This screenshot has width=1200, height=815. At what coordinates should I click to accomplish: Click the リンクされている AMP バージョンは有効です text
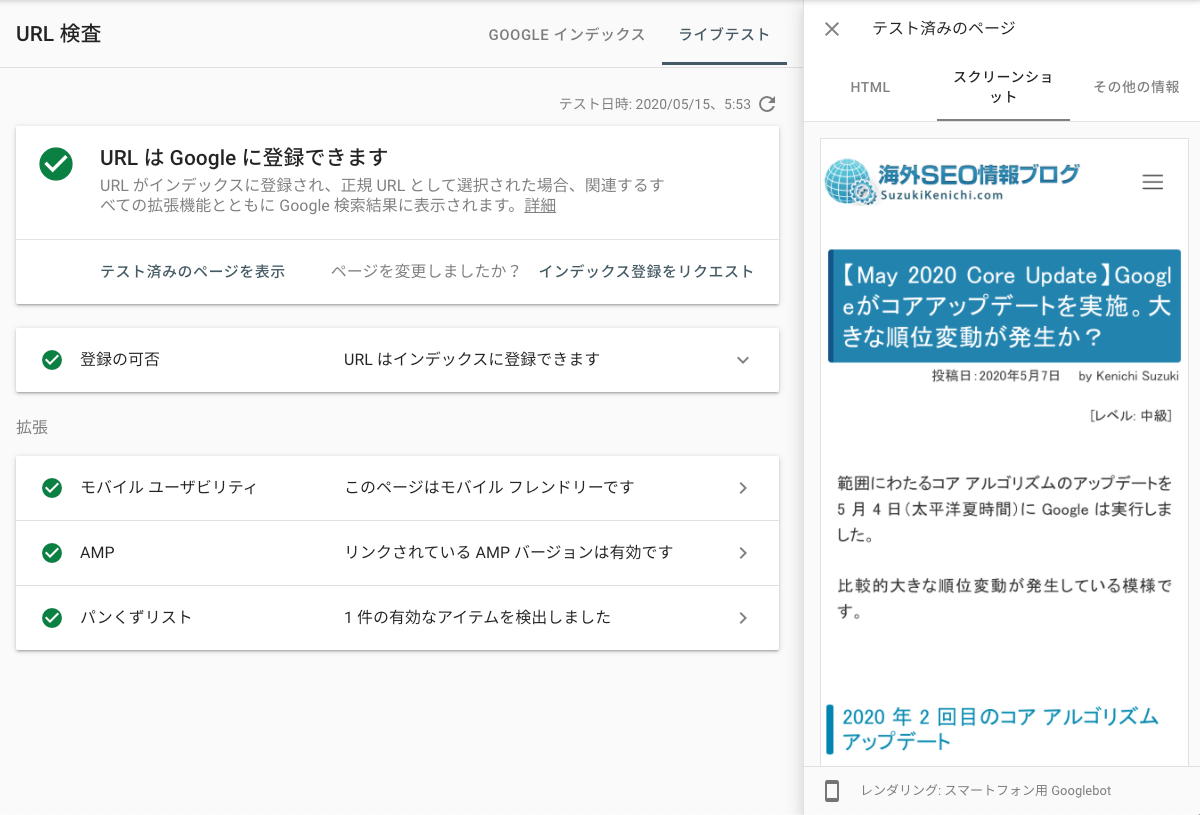pyautogui.click(x=508, y=553)
